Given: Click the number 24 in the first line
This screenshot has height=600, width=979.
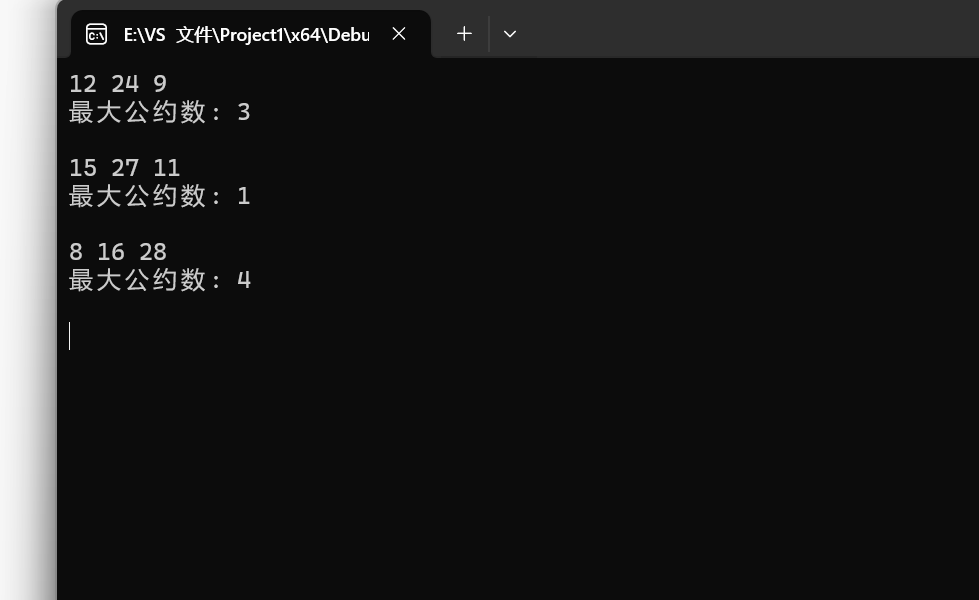Looking at the screenshot, I should click(125, 84).
